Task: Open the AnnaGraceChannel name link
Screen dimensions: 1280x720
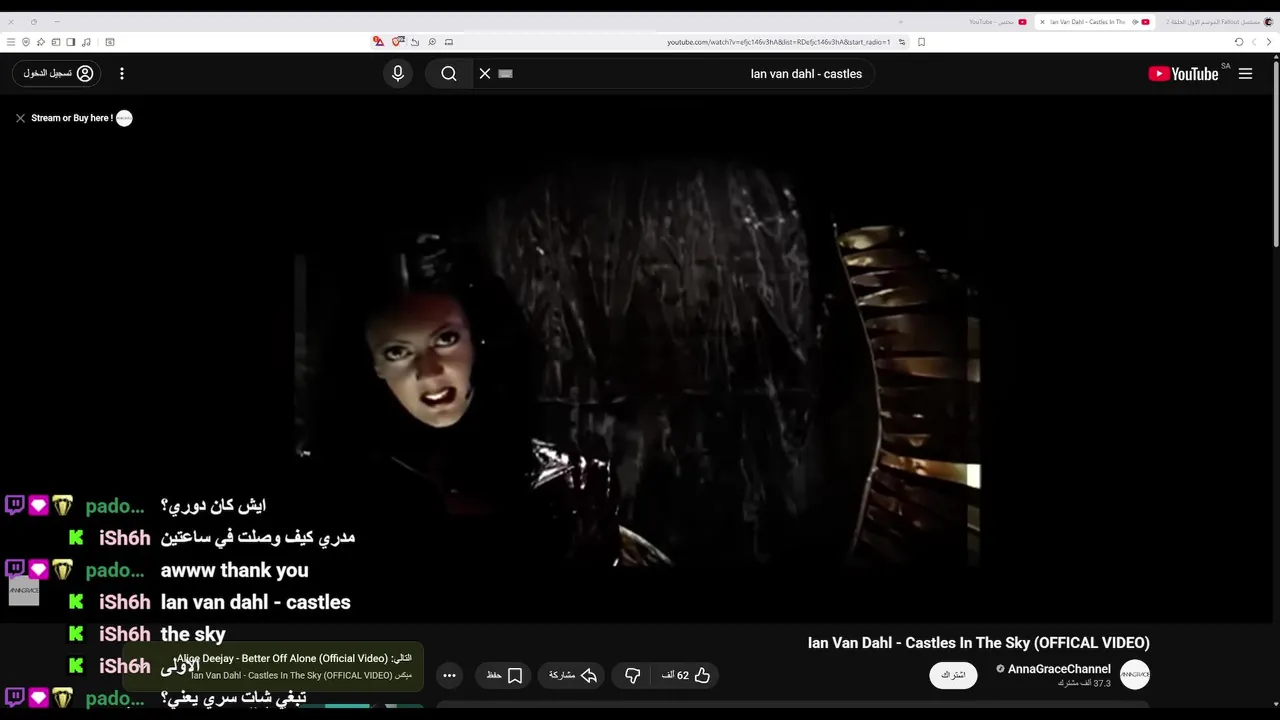Action: pos(1059,669)
